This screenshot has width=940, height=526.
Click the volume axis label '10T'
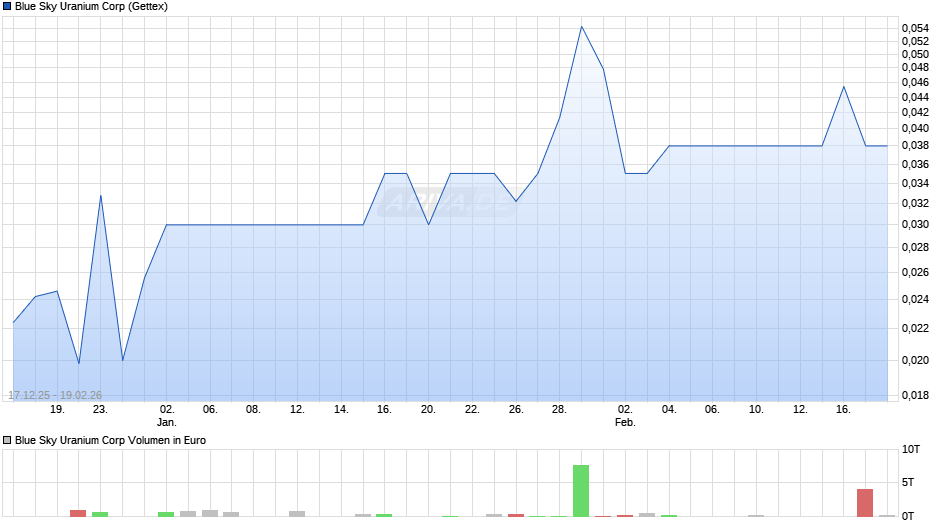click(911, 449)
